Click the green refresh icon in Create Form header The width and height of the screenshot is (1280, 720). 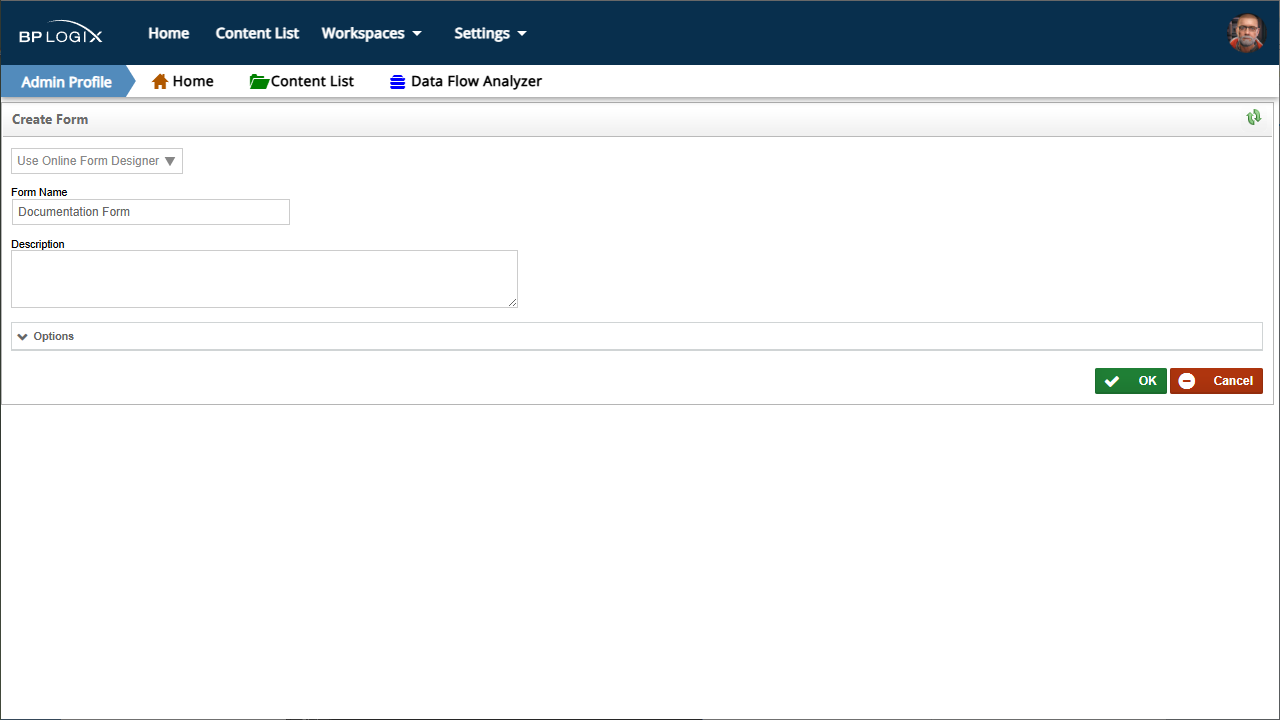coord(1254,118)
